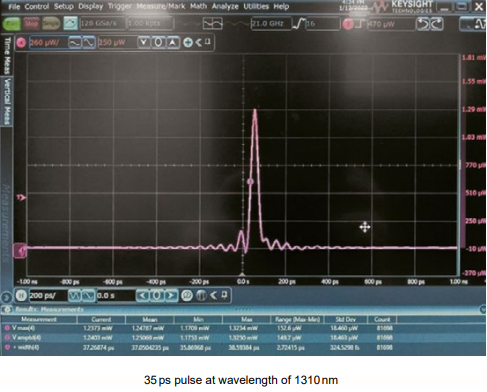Click the time markers icon in bottom toolbar
This screenshot has height=392, width=487.
(201, 295)
